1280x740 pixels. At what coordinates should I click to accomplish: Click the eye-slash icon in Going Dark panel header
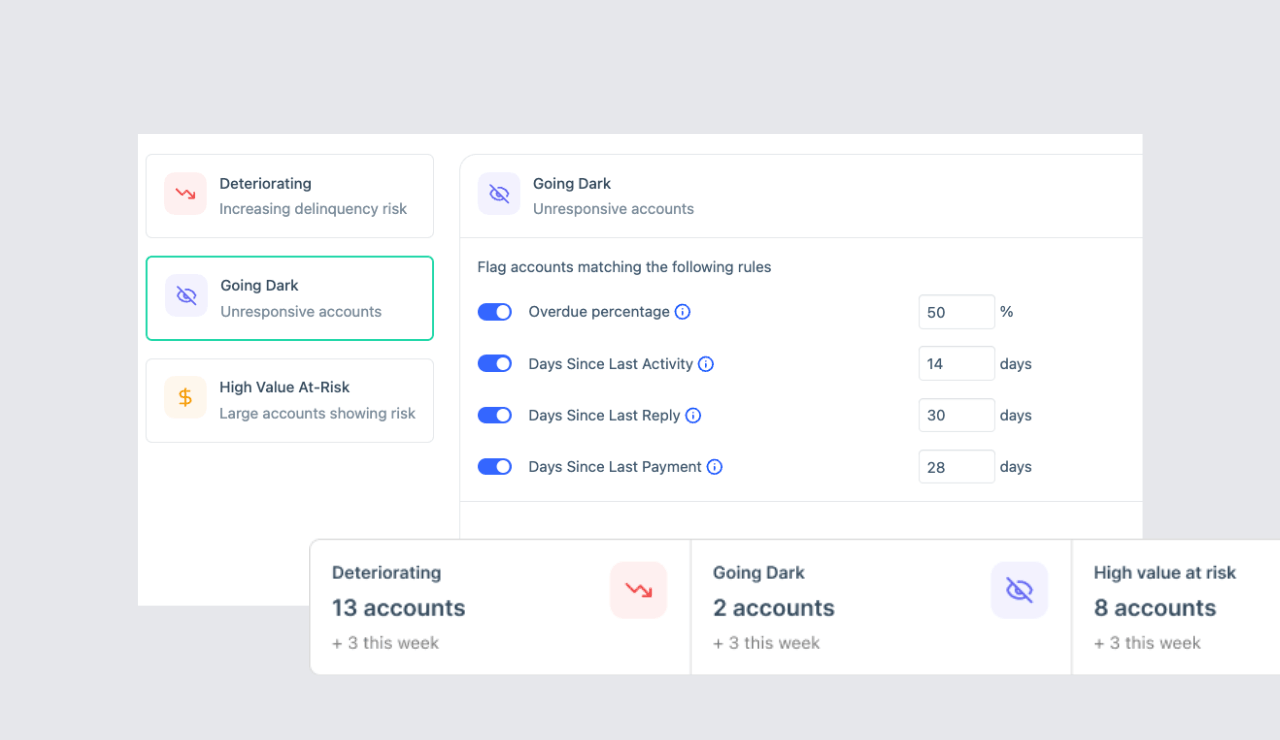(x=499, y=194)
